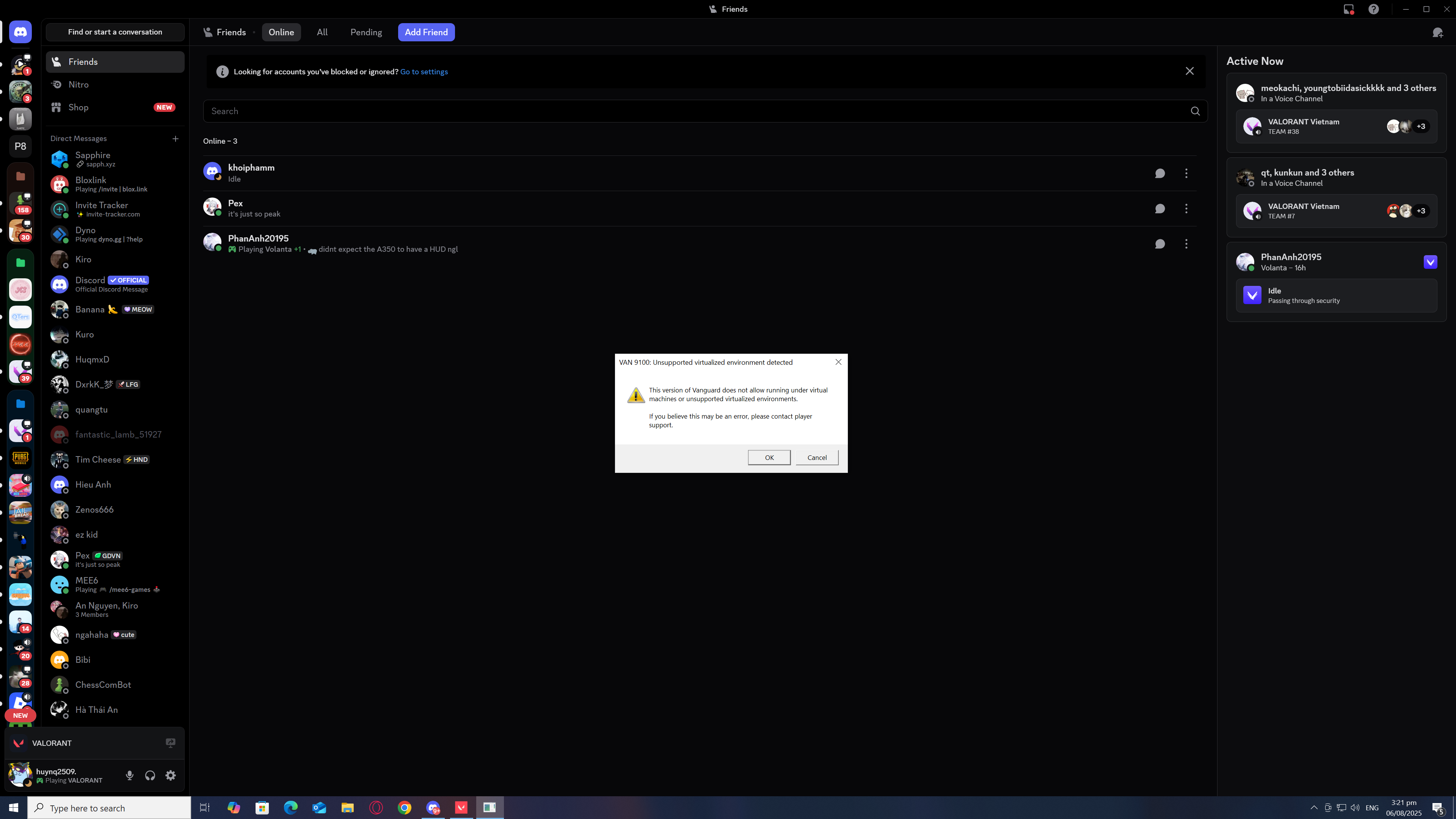The width and height of the screenshot is (1456, 819).
Task: Message PhanAnh20195 using chat bubble icon
Action: 1160,243
